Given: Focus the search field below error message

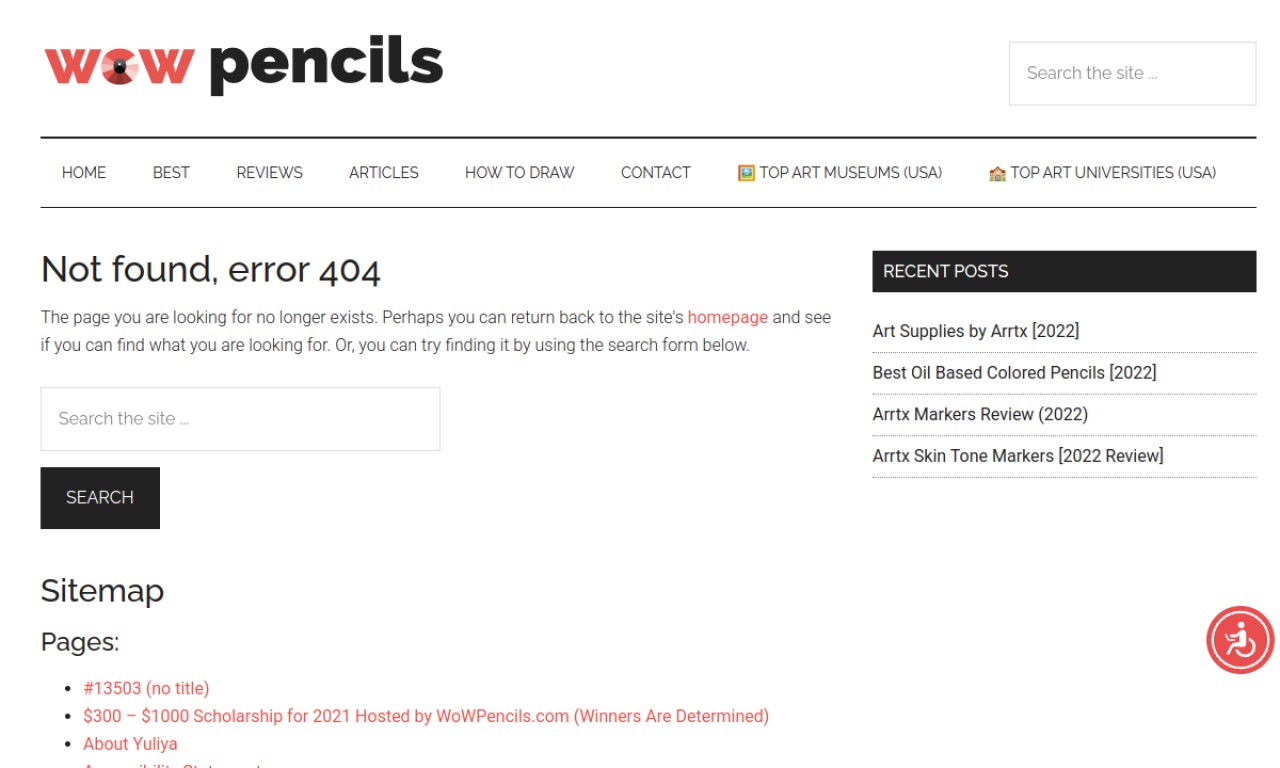Looking at the screenshot, I should coord(240,419).
